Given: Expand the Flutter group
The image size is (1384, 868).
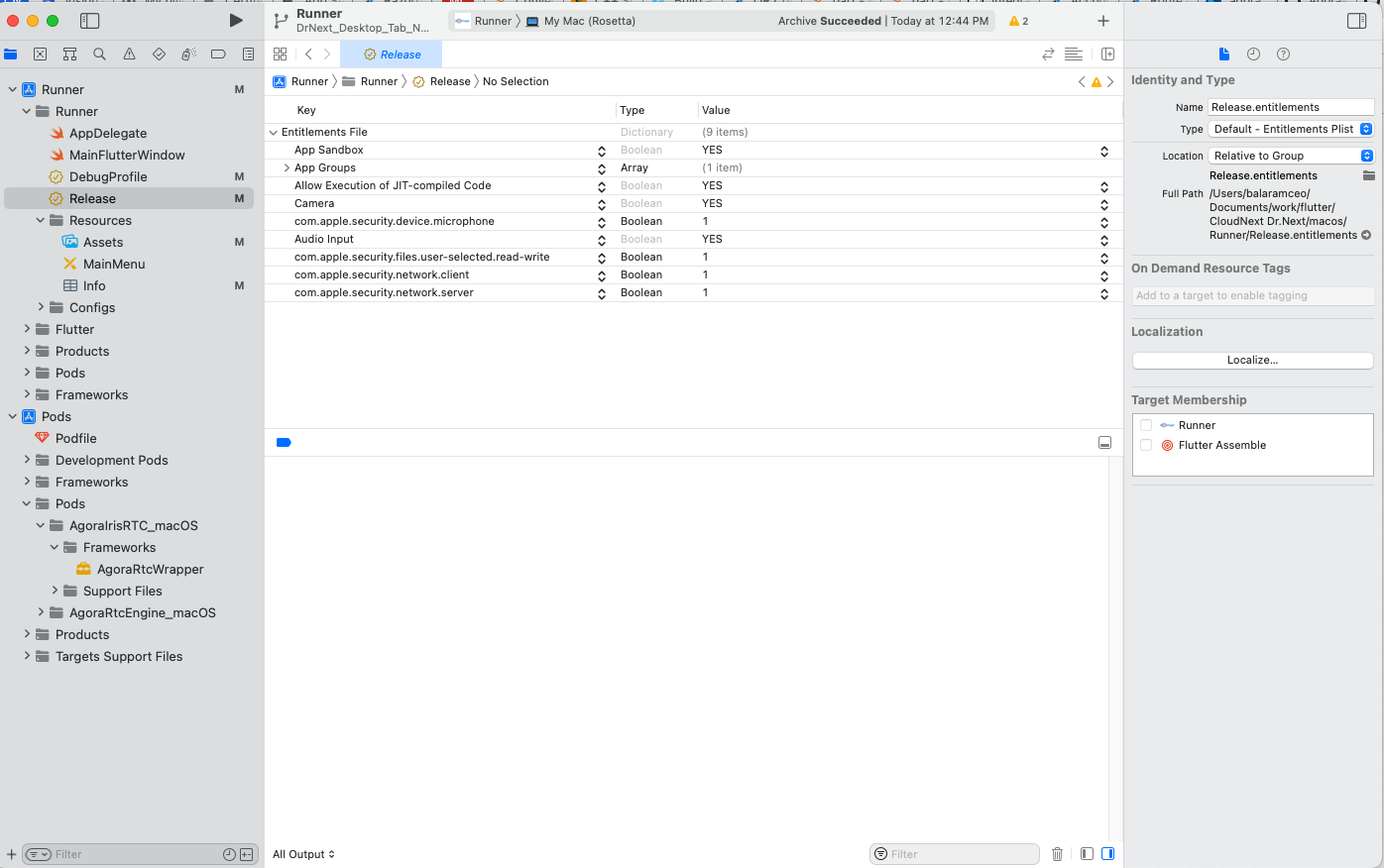Looking at the screenshot, I should 26,329.
